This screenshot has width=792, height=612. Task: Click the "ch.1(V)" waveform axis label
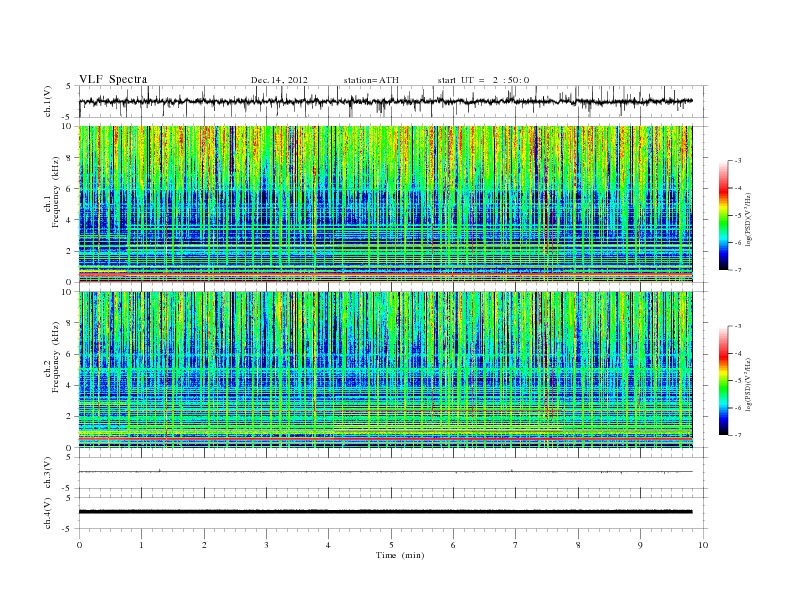(x=48, y=101)
